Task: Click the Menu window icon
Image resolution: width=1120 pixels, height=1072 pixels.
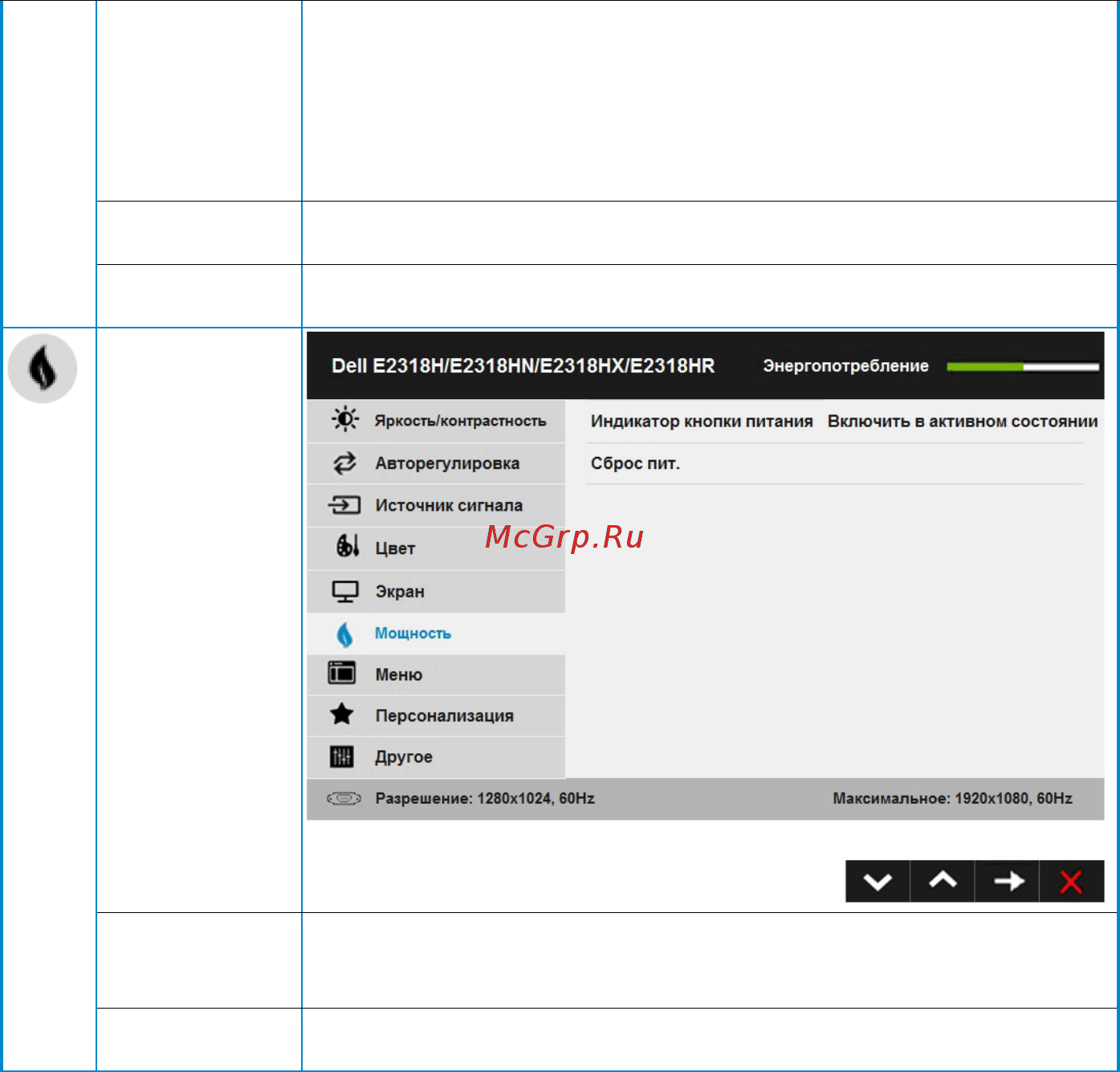Action: (x=342, y=673)
